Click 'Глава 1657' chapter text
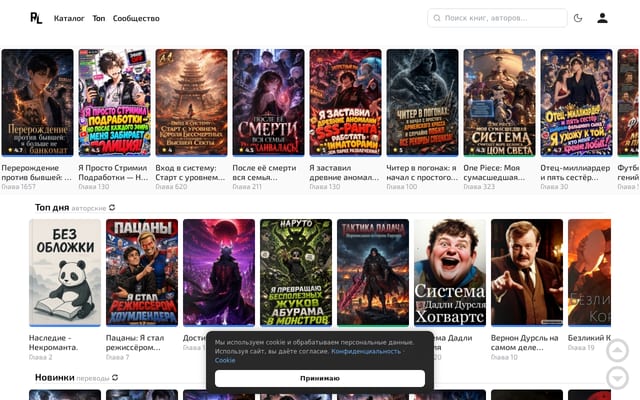The image size is (640, 400). (x=18, y=187)
